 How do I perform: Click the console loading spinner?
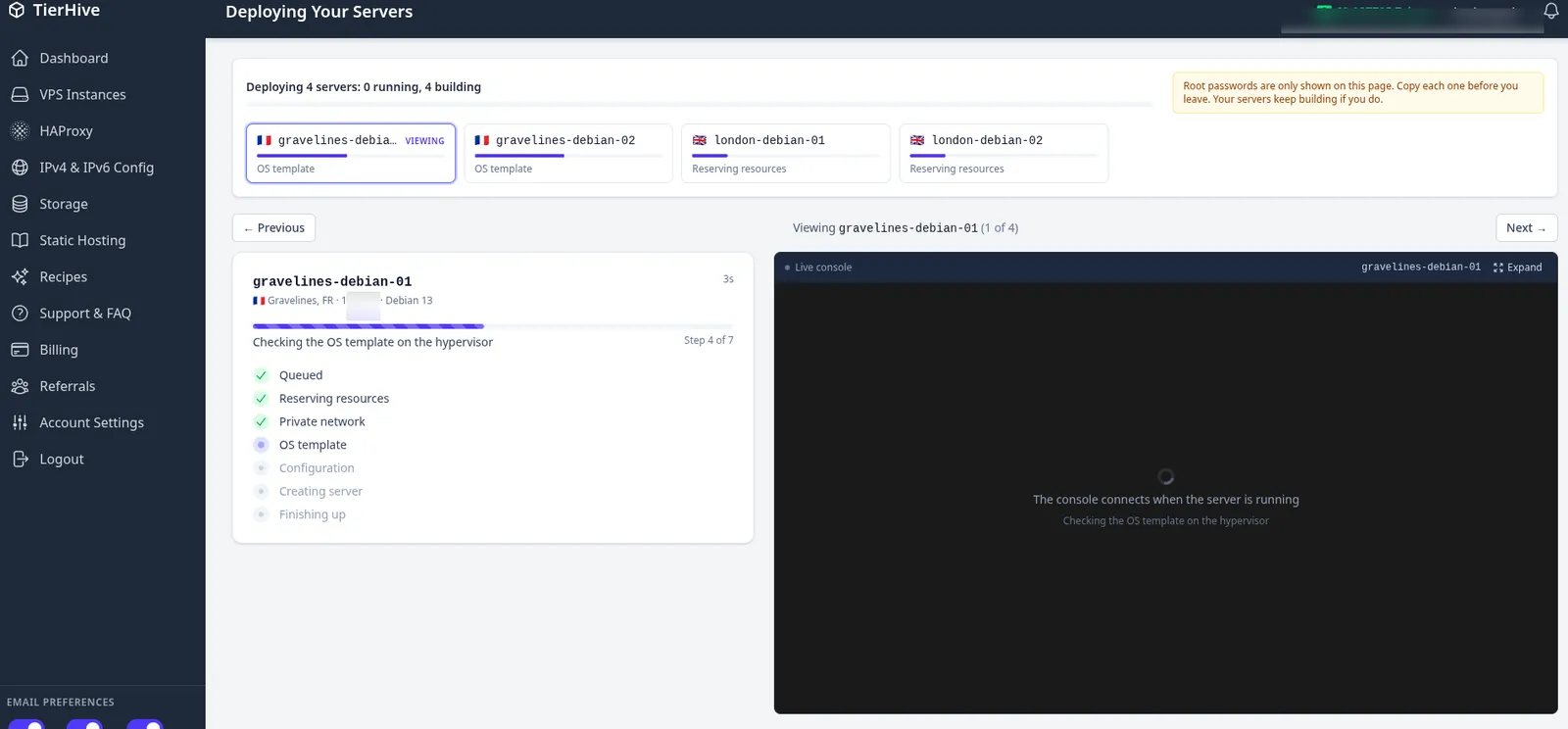click(1166, 476)
